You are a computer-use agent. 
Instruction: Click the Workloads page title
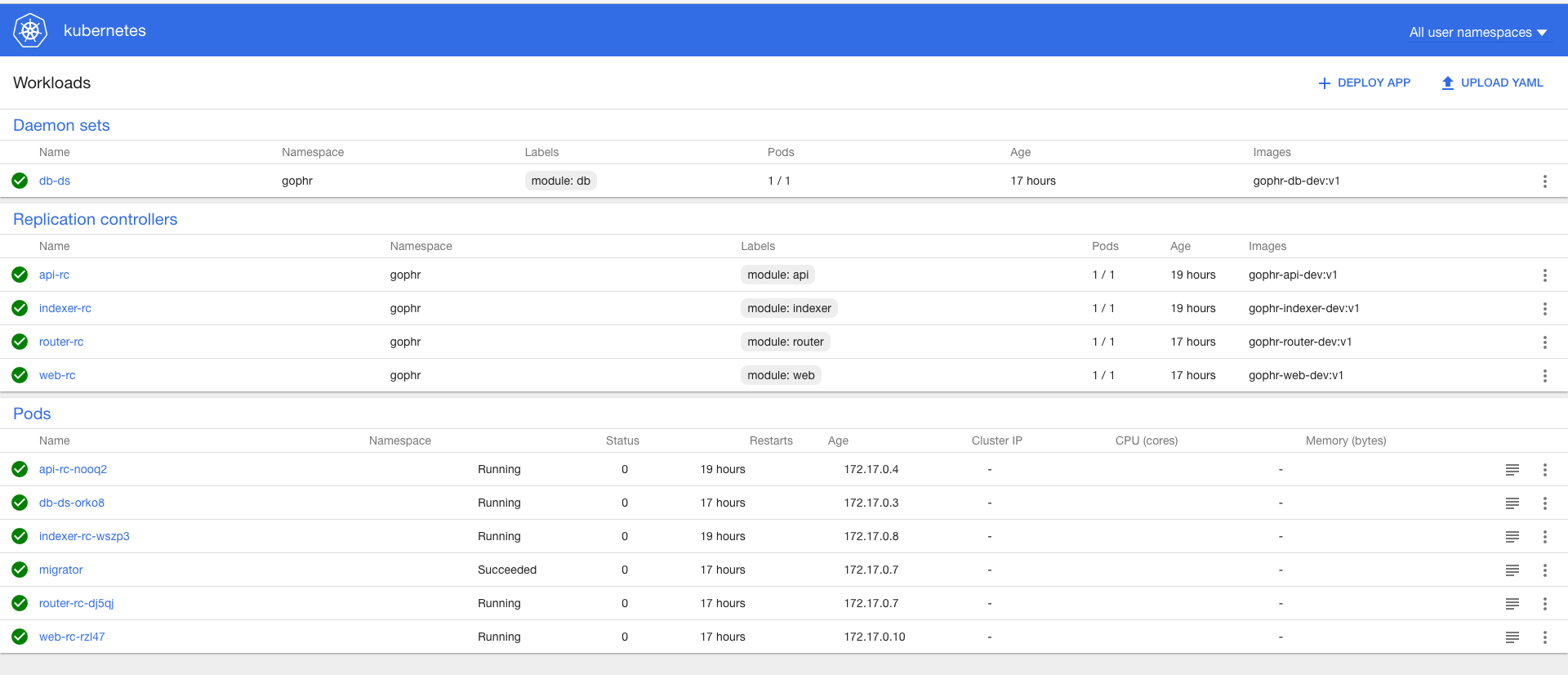51,83
